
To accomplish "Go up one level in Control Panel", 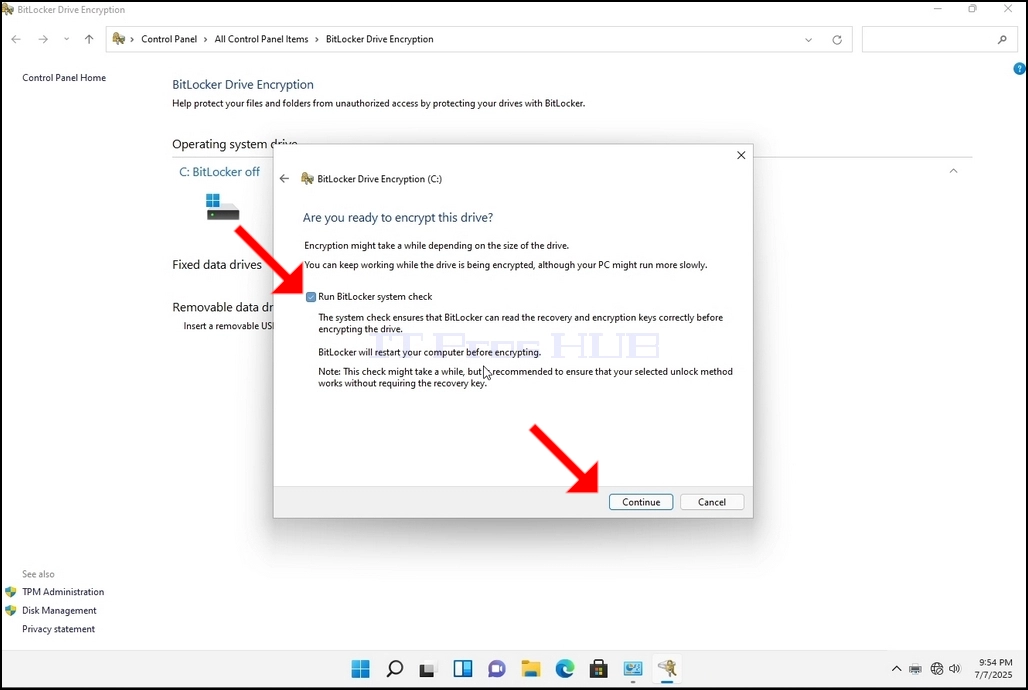I will tap(89, 39).
